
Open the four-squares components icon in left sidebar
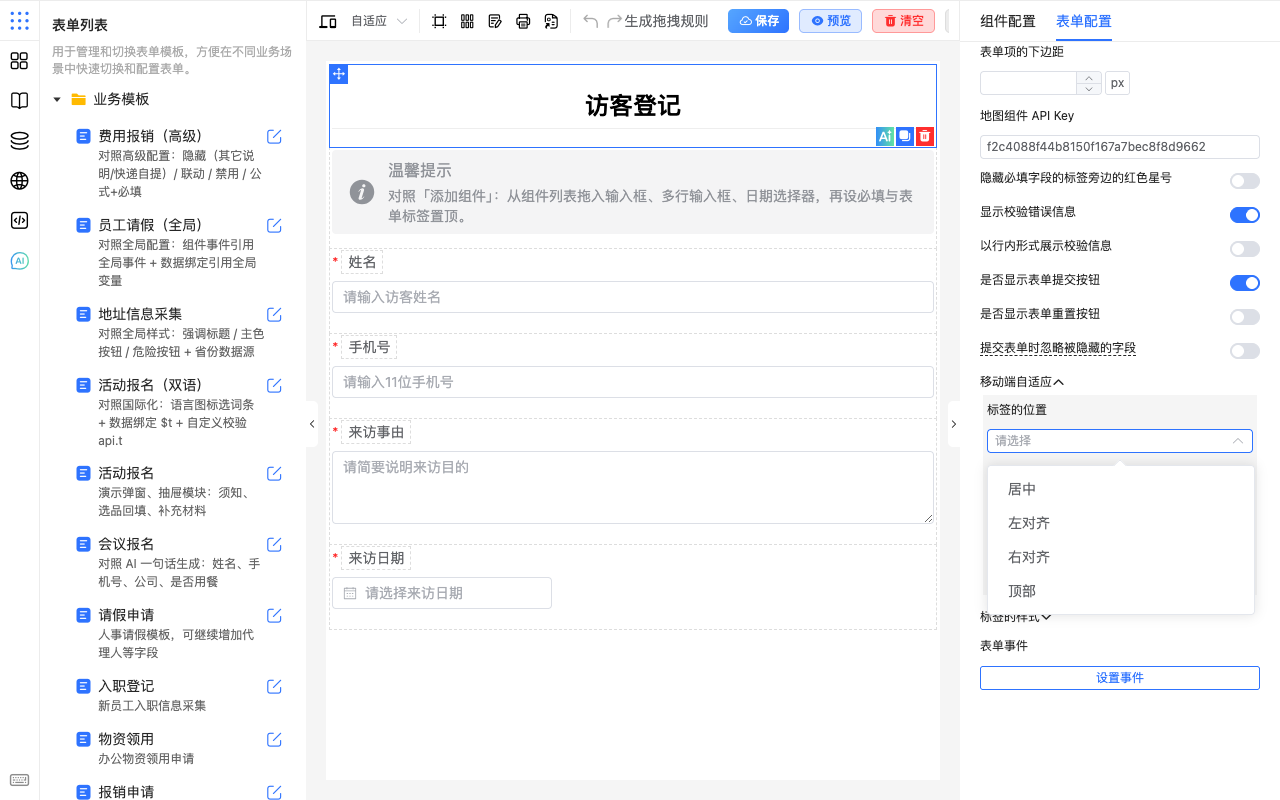pos(19,61)
